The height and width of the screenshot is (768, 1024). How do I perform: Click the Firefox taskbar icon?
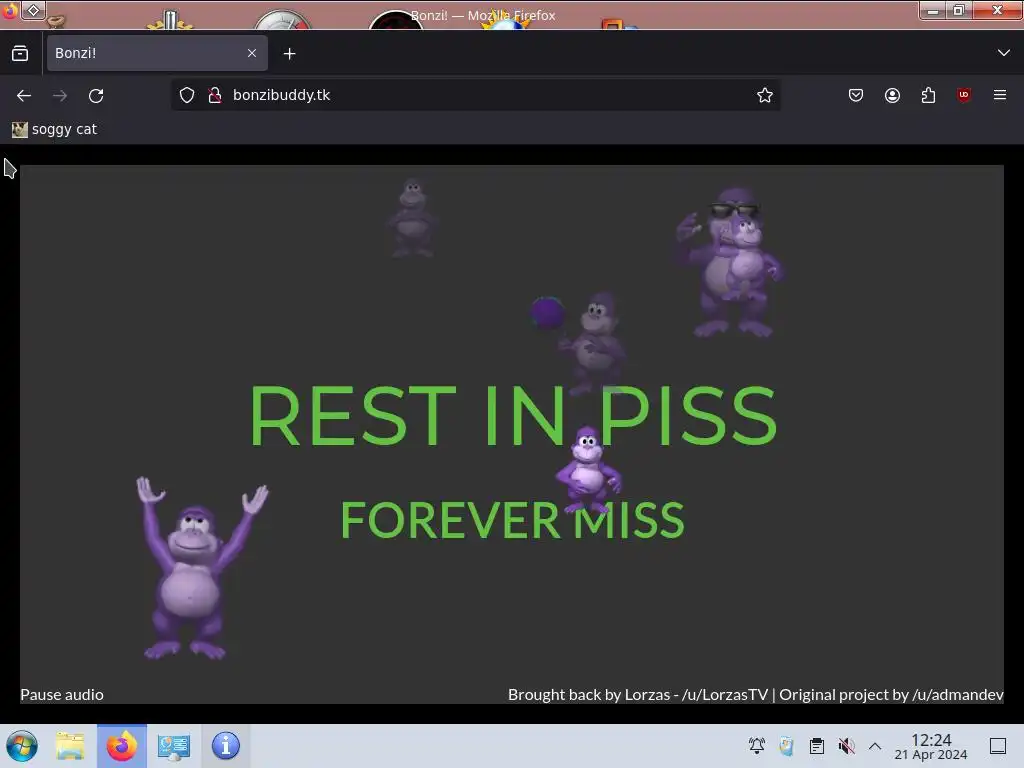121,746
